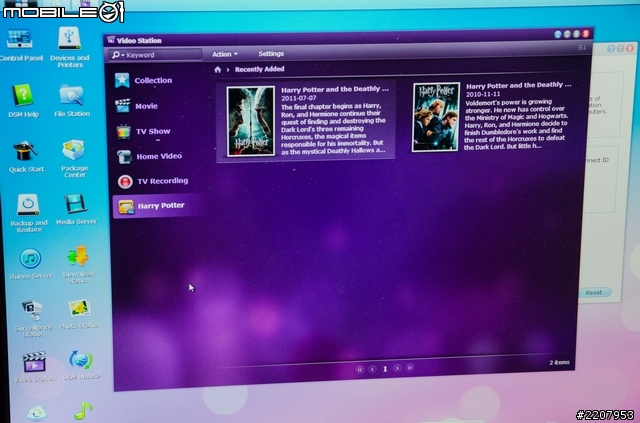Image resolution: width=640 pixels, height=423 pixels.
Task: Click the 2 items count text
Action: [x=559, y=363]
